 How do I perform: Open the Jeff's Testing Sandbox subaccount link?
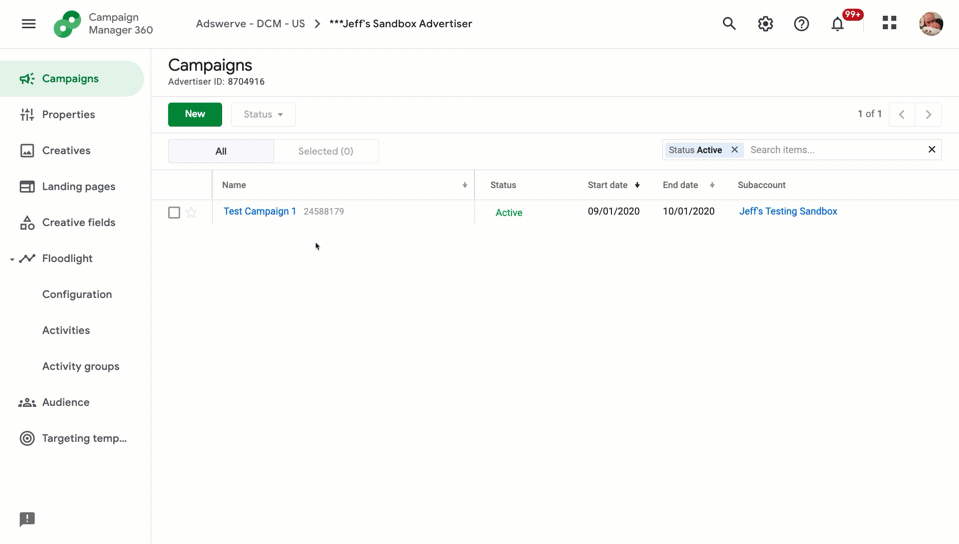click(788, 211)
